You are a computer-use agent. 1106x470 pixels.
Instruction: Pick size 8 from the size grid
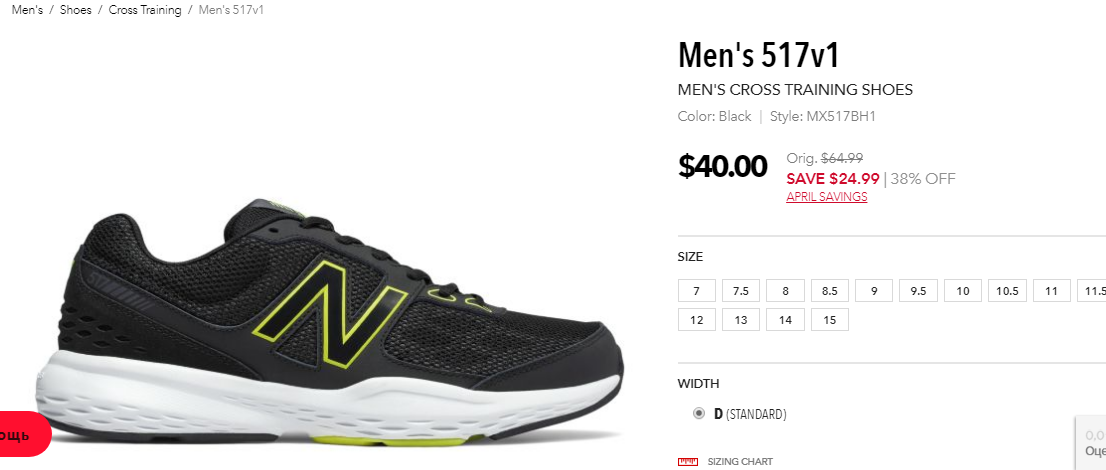tap(785, 291)
